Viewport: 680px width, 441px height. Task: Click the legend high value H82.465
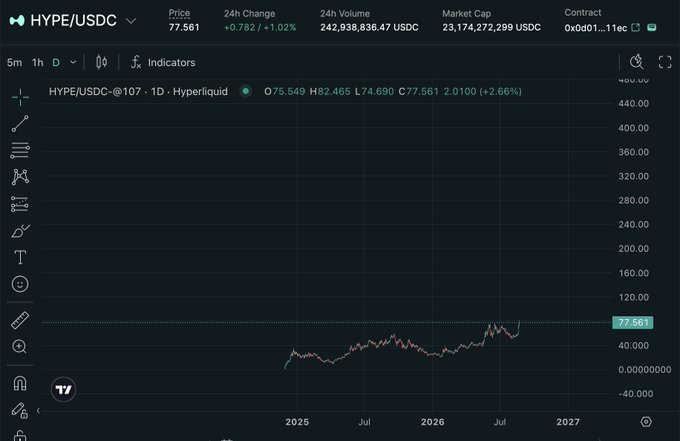click(330, 91)
